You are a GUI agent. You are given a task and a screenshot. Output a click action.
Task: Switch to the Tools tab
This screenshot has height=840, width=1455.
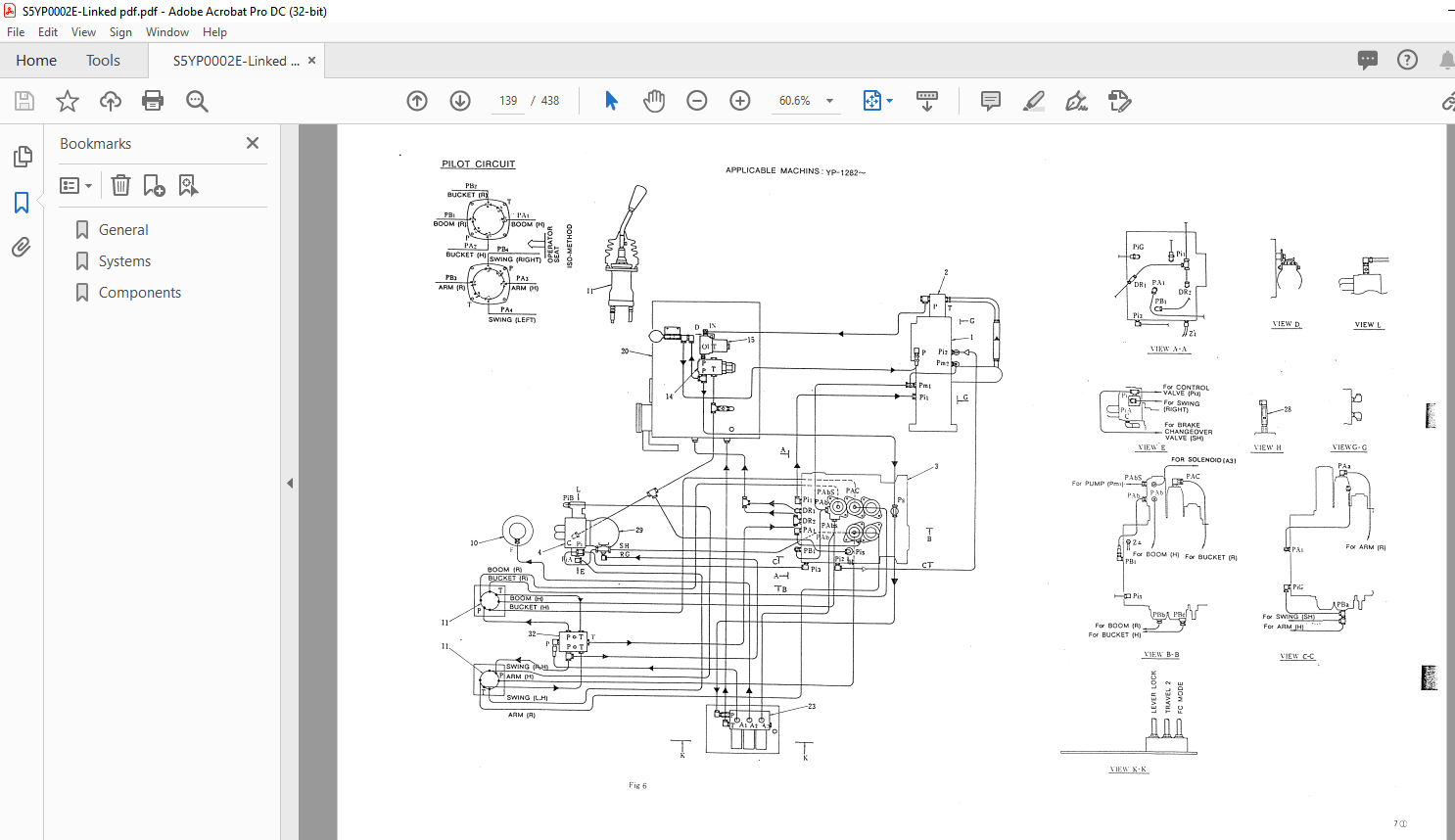[103, 60]
